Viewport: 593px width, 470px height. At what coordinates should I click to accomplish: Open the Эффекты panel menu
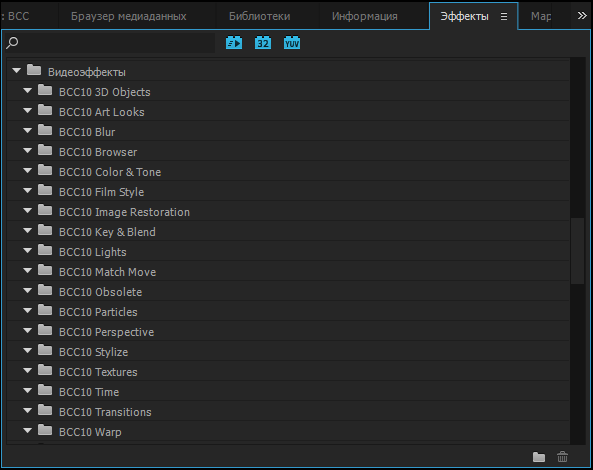click(504, 16)
